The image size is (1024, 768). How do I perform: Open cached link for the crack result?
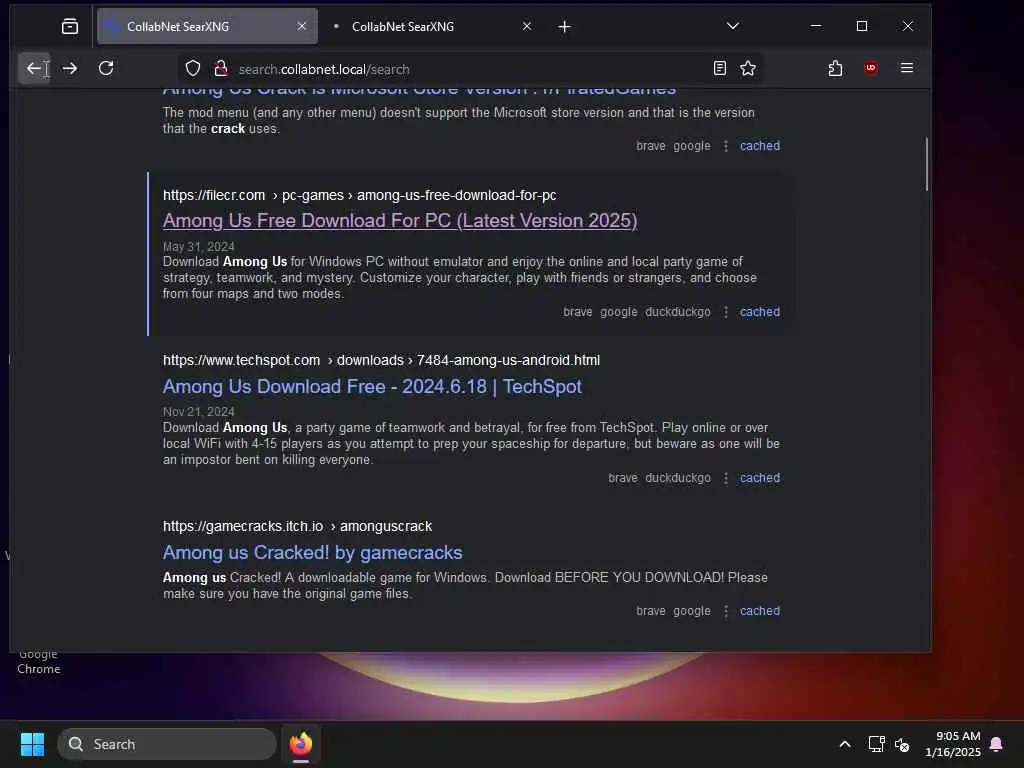[x=760, y=146]
